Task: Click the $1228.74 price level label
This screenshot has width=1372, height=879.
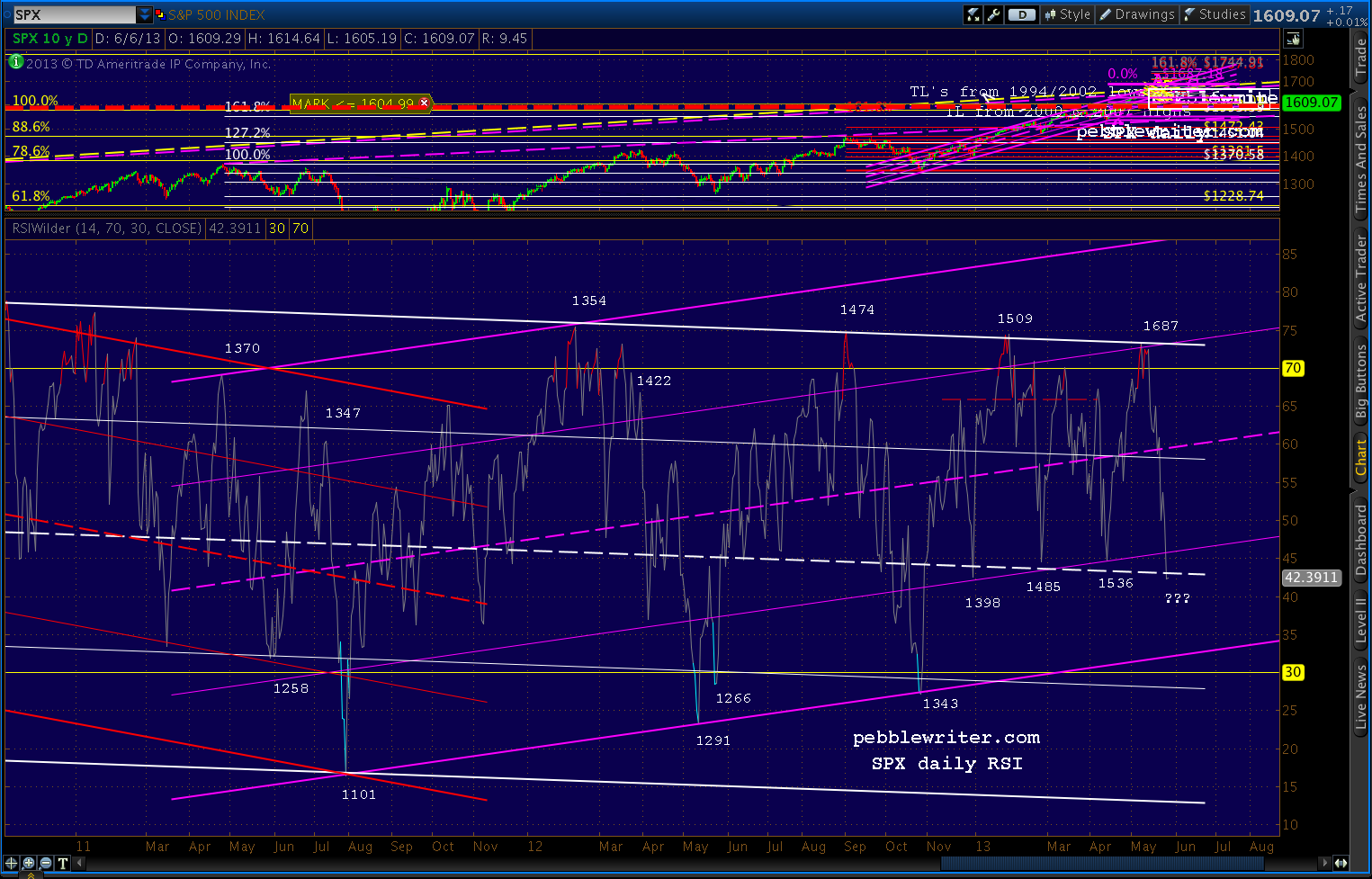Action: pos(1234,195)
